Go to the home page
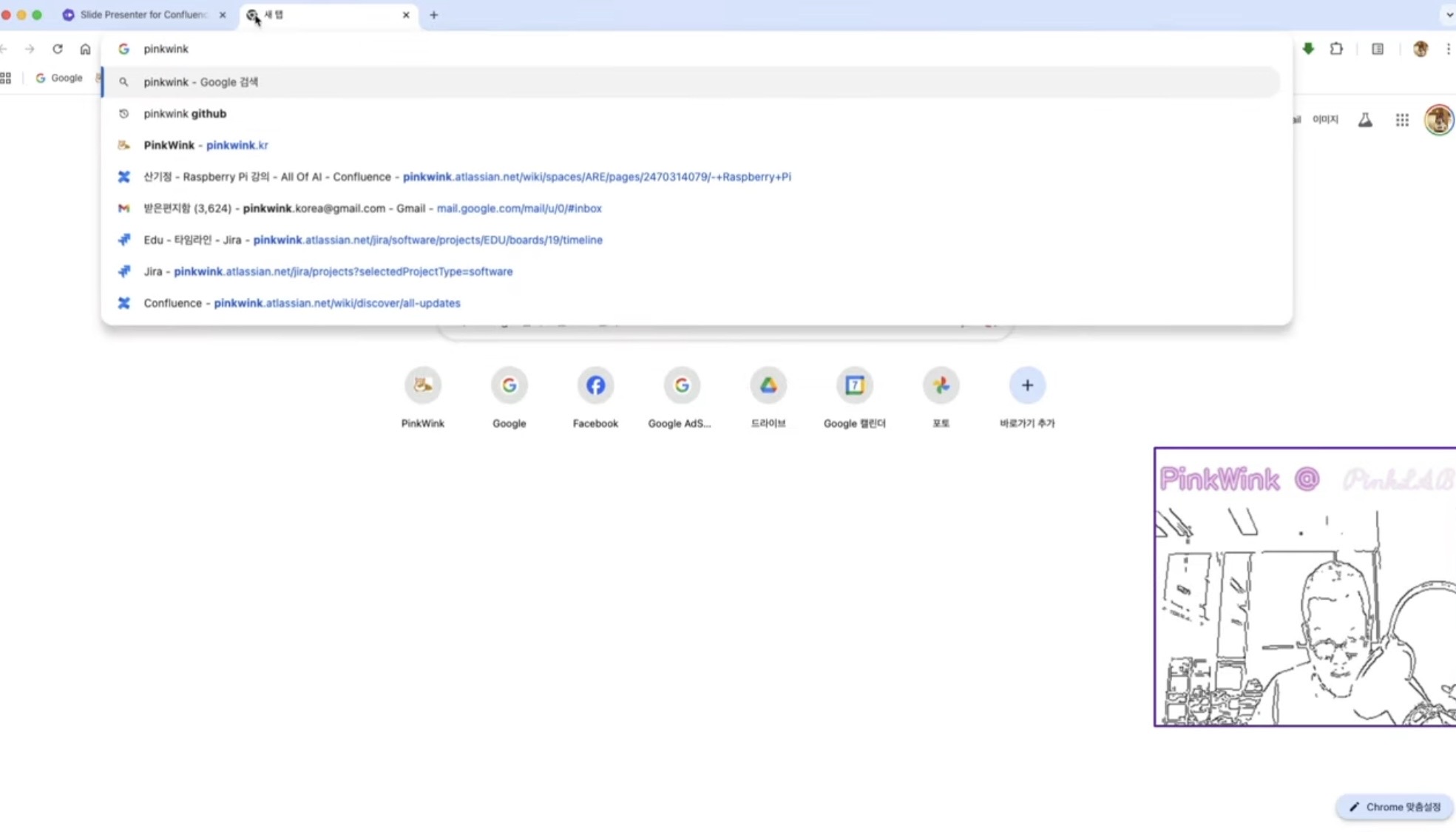 coord(86,49)
